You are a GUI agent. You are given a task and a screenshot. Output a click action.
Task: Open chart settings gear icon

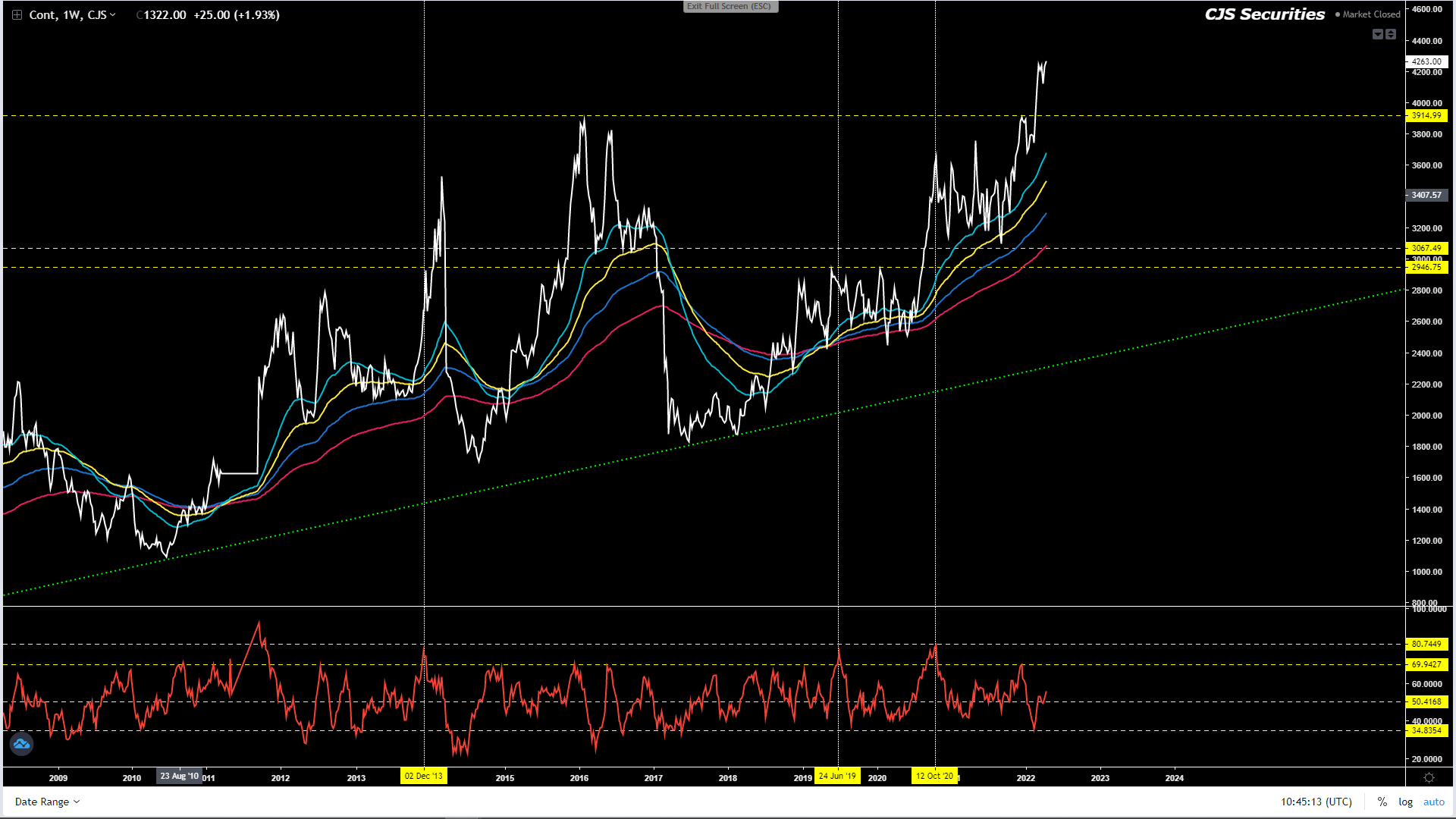click(1429, 777)
